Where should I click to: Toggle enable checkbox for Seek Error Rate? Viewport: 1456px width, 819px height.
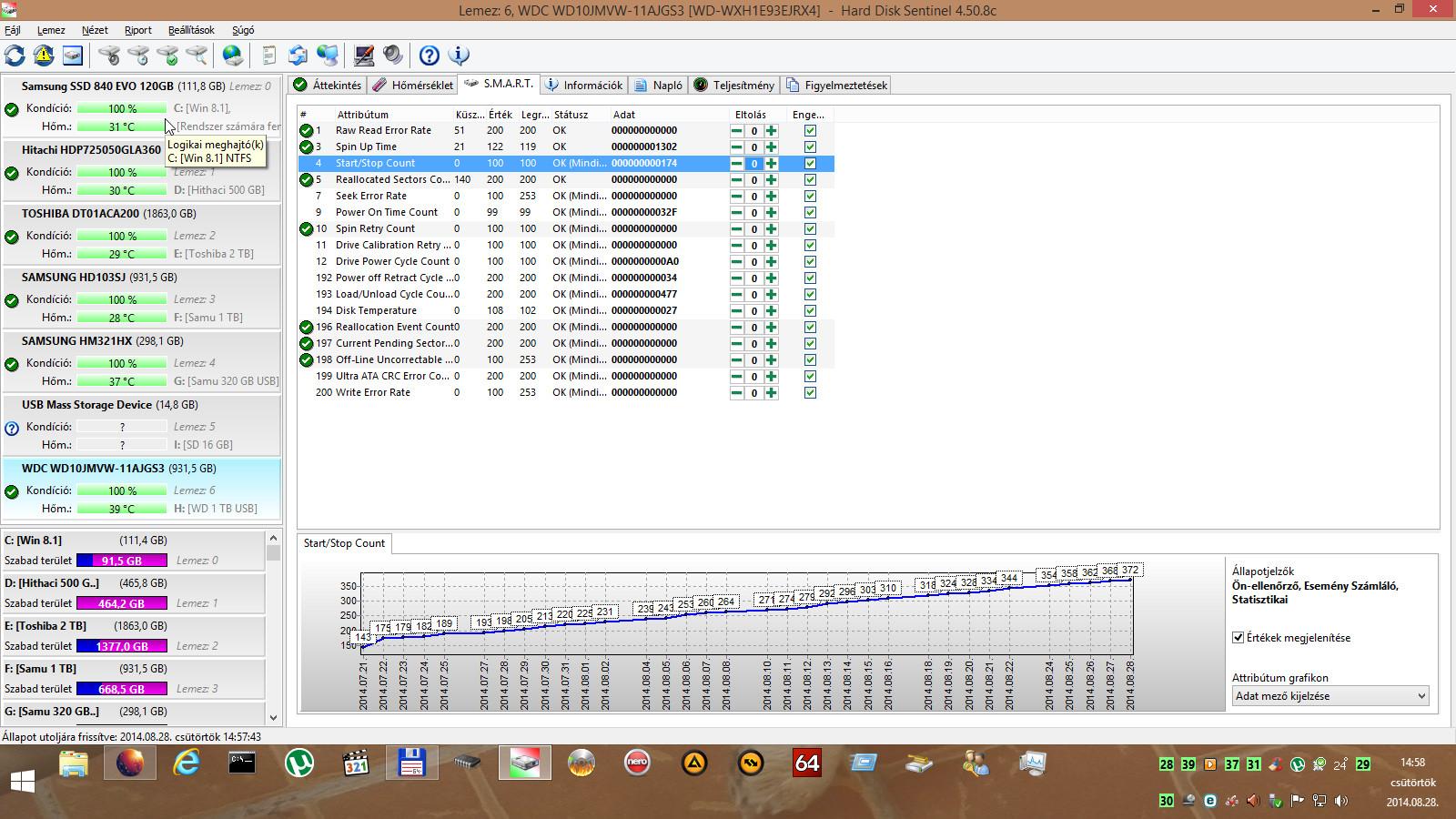(x=810, y=196)
